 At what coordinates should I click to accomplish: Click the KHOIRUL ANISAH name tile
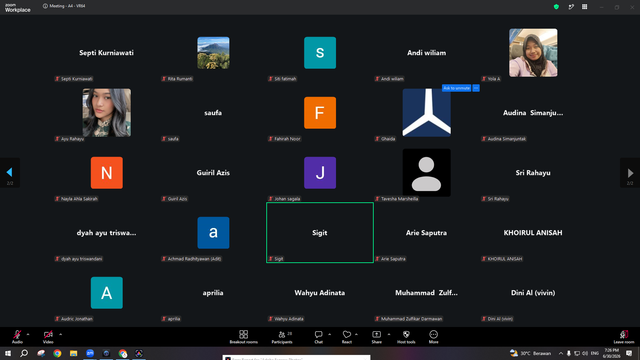[x=533, y=233]
